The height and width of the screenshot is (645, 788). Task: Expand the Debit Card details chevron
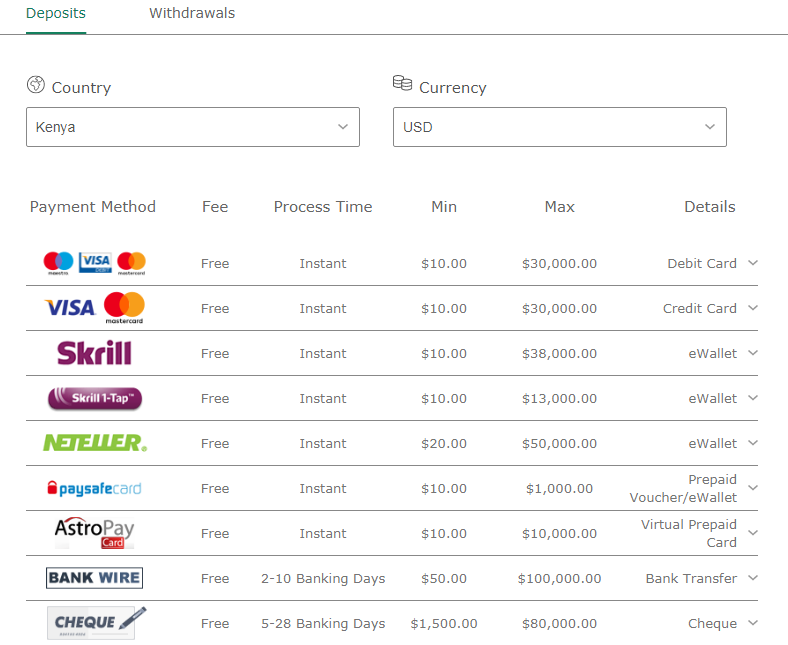(753, 263)
